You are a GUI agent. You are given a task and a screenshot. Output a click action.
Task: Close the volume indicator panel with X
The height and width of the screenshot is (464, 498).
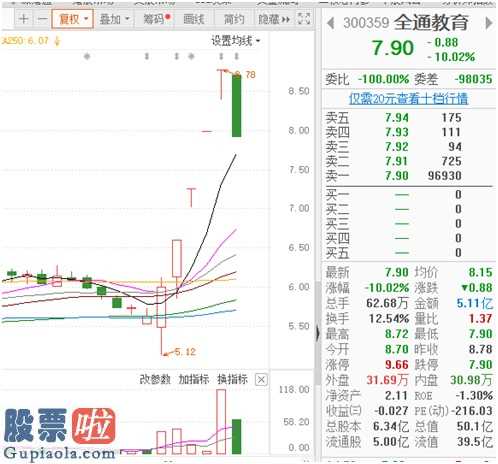[x=261, y=380]
